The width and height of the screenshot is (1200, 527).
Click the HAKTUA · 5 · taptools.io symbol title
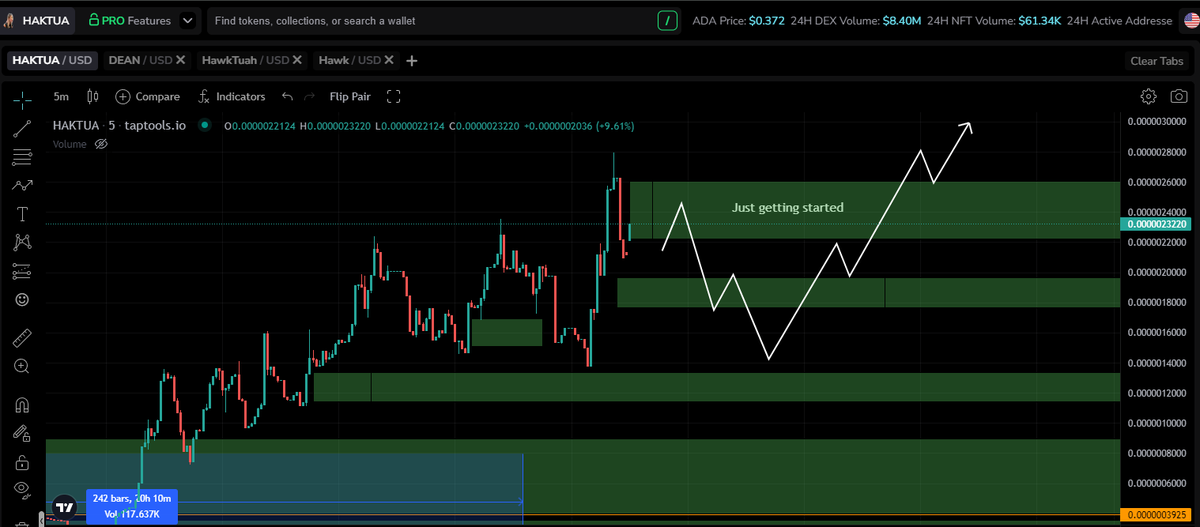pyautogui.click(x=120, y=126)
